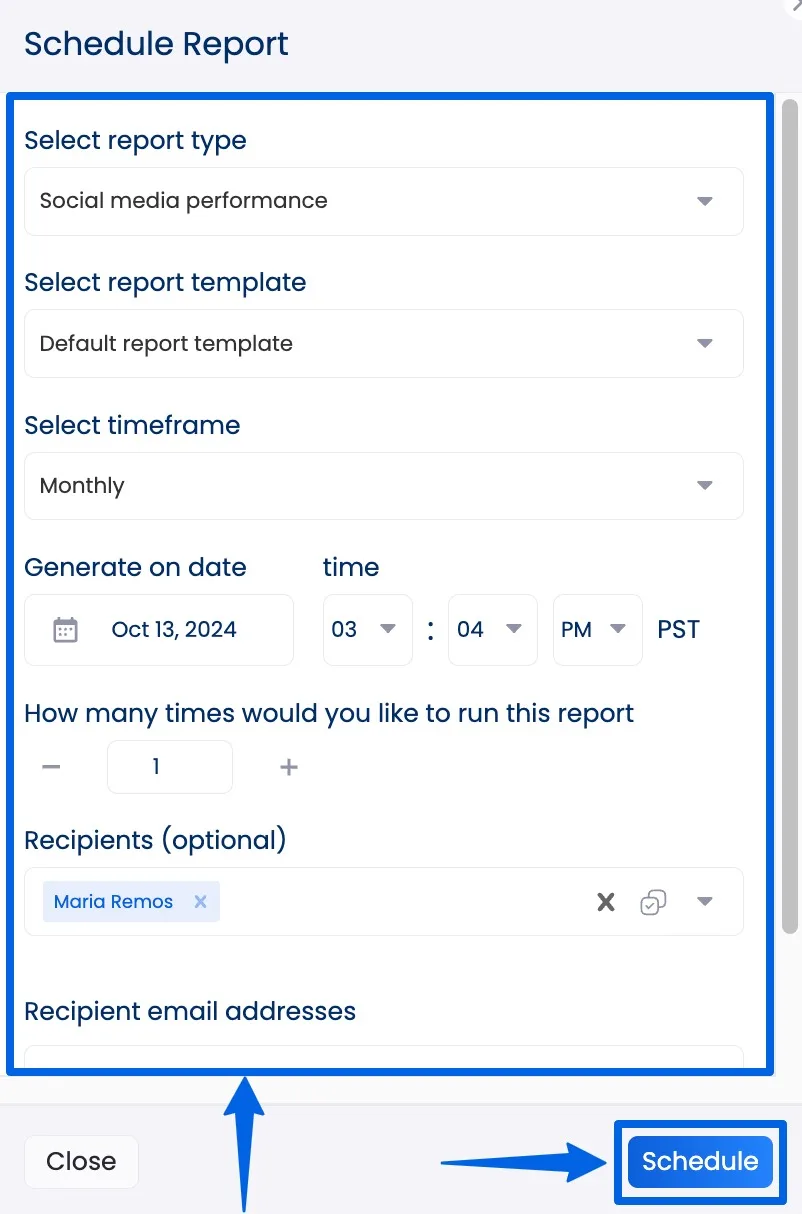Click the Close button

pyautogui.click(x=80, y=1161)
